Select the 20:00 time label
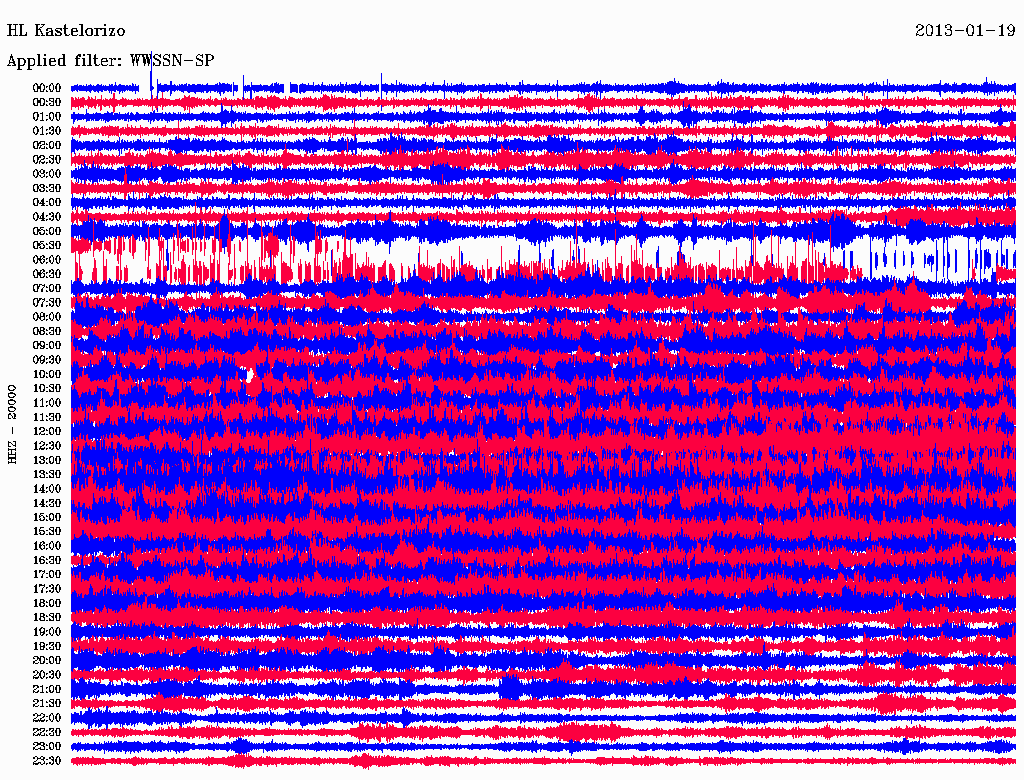This screenshot has height=780, width=1024. (x=47, y=660)
